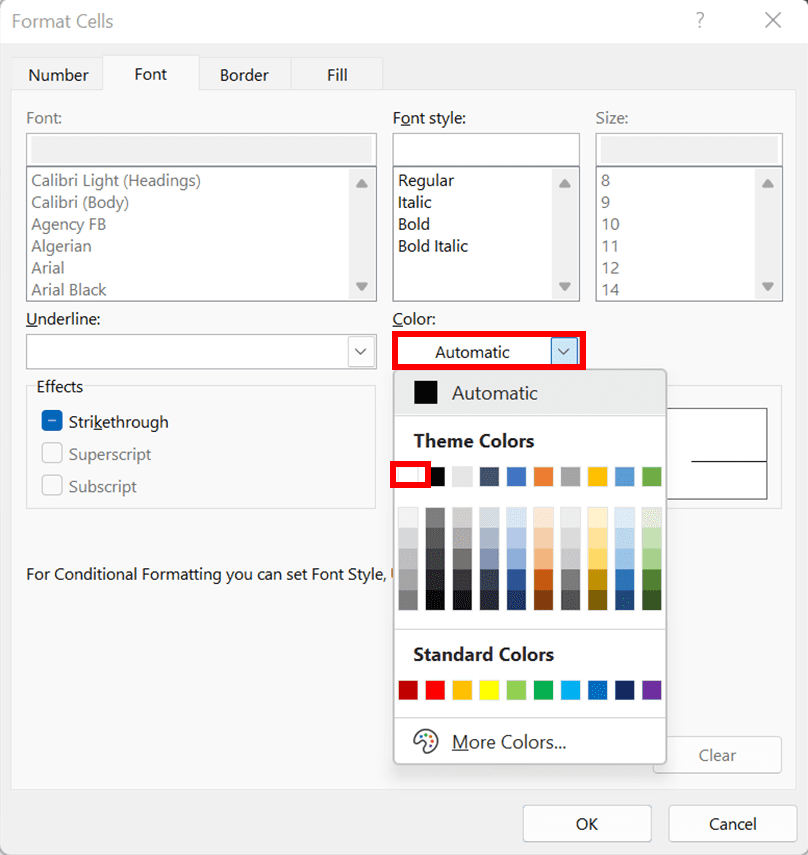Open the Underline dropdown
Image resolution: width=808 pixels, height=855 pixels.
[360, 352]
